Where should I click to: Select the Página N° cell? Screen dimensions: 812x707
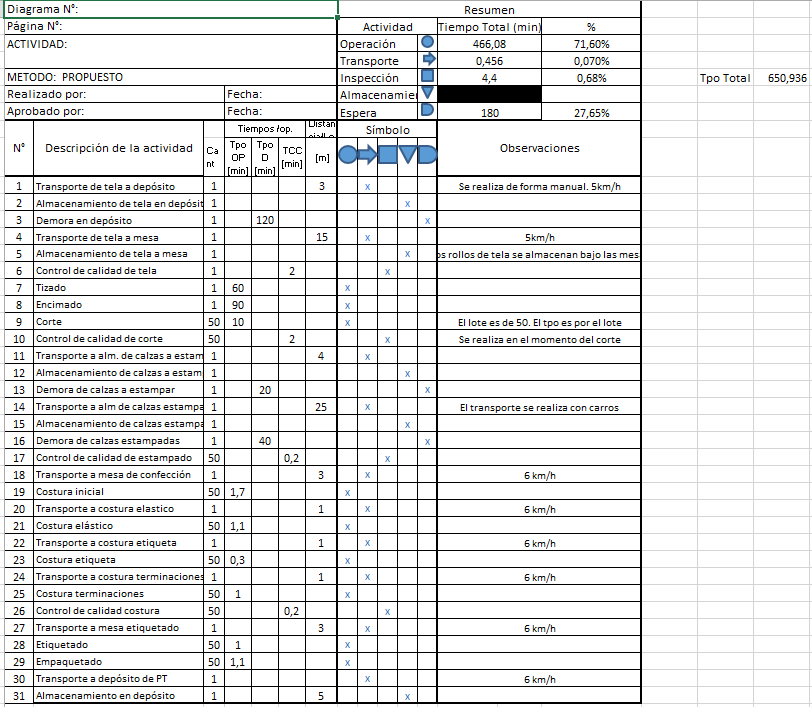click(171, 26)
